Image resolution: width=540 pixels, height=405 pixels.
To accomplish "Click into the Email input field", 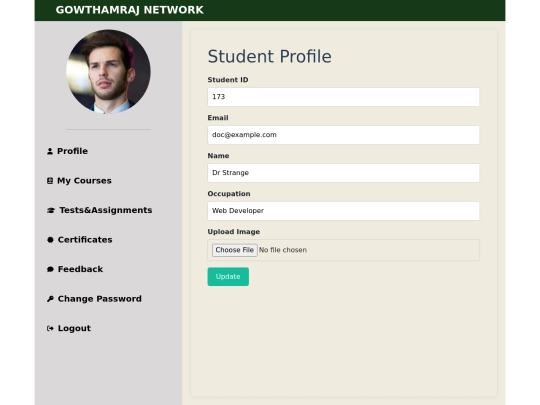I will (343, 135).
